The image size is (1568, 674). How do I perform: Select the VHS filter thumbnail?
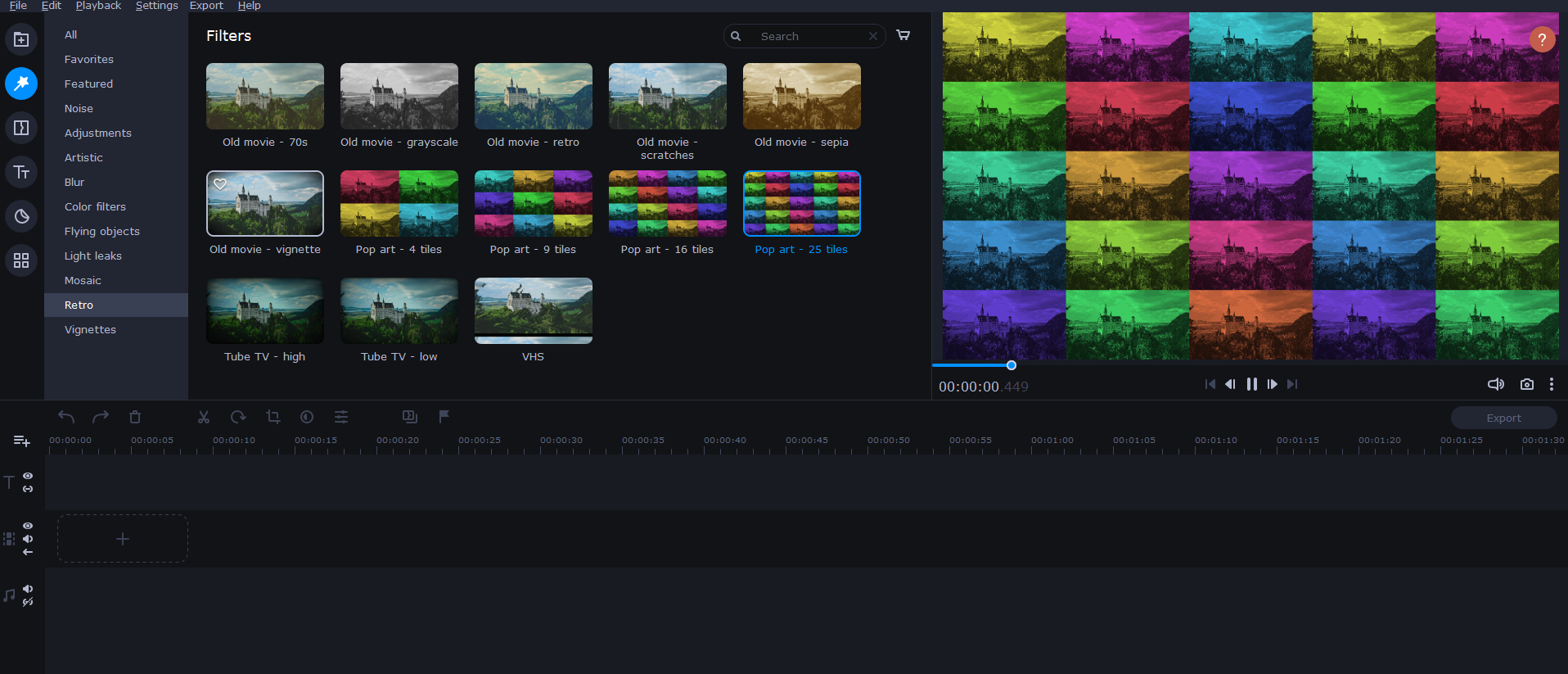(533, 311)
